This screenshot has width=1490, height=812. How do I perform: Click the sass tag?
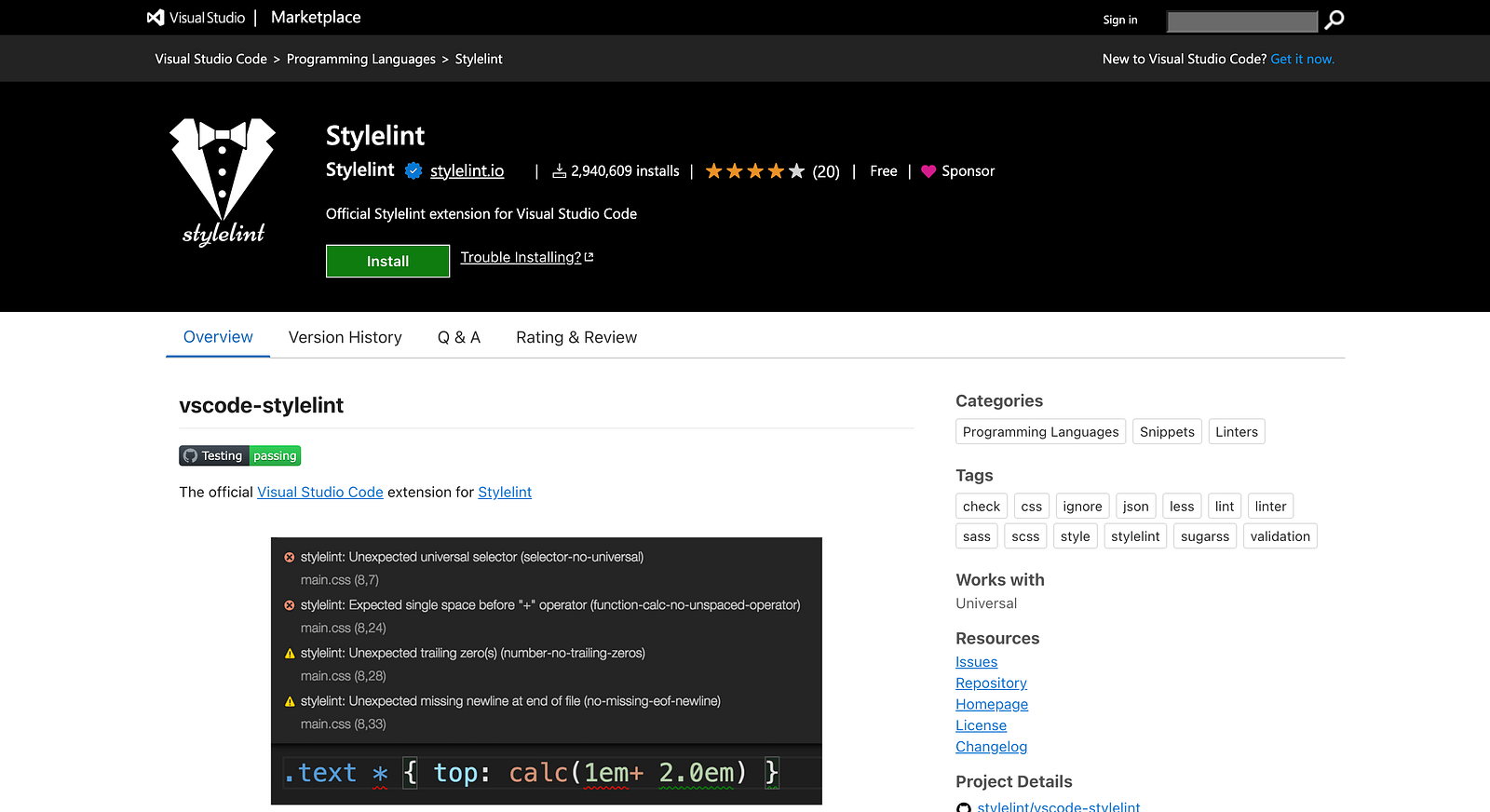tap(977, 536)
